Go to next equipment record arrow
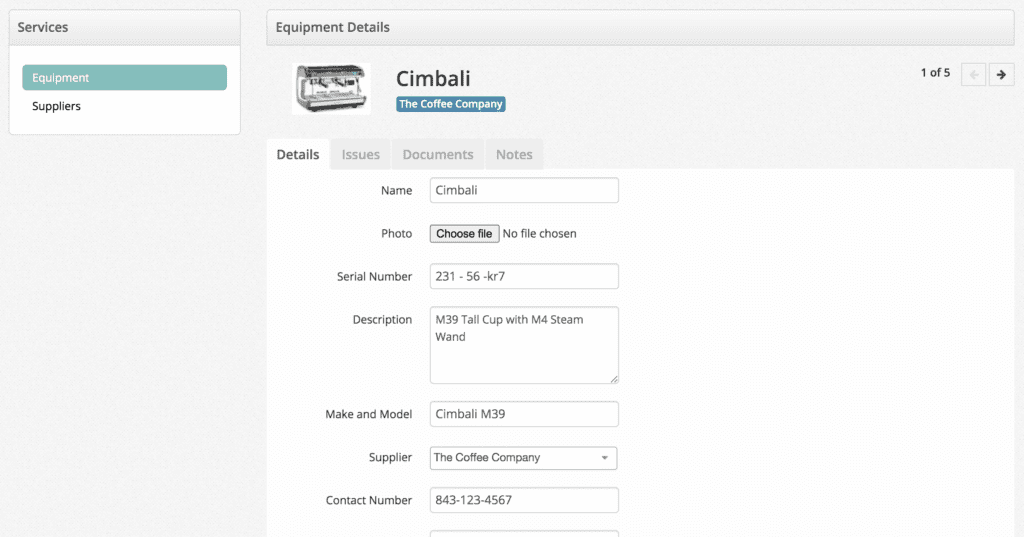The width and height of the screenshot is (1024, 537). coord(1001,74)
